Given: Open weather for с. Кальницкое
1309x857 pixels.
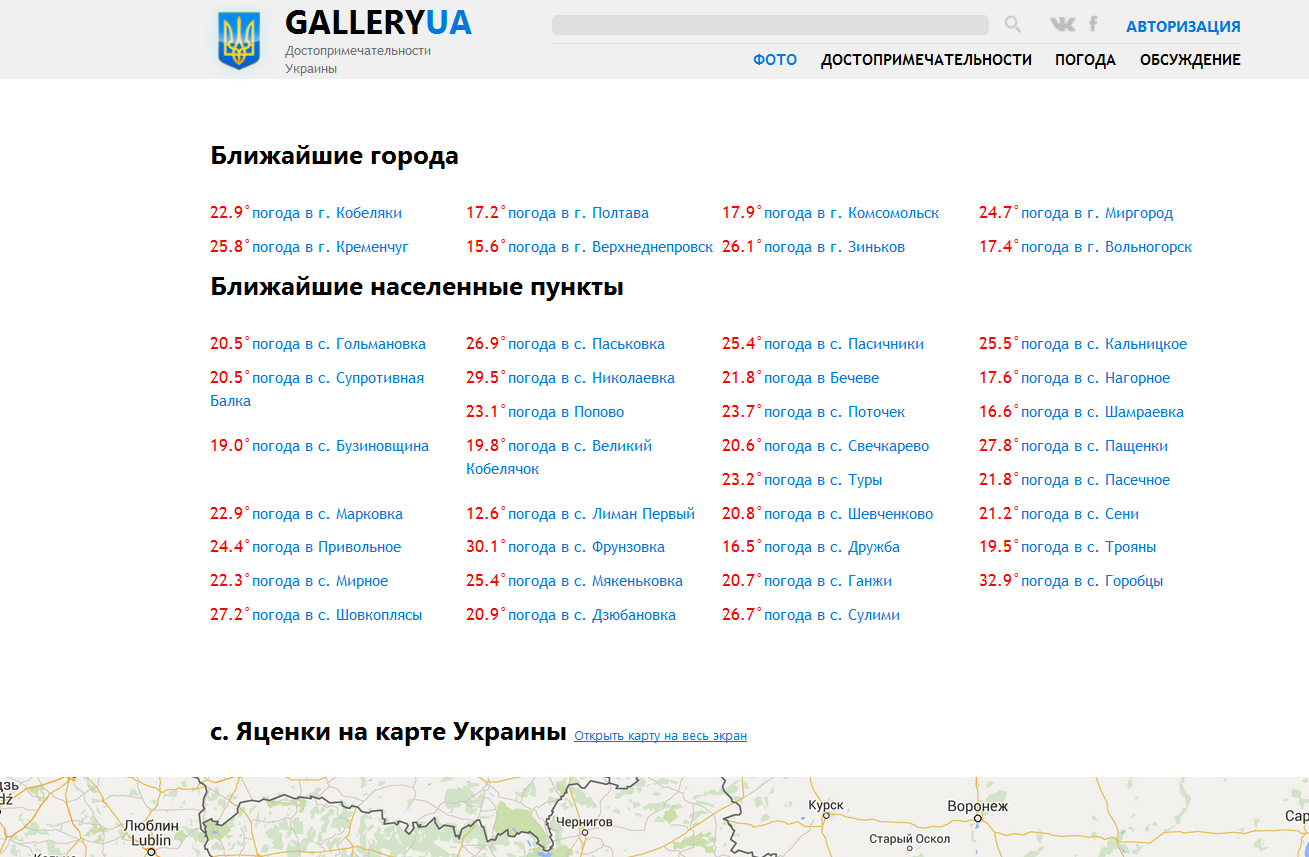Looking at the screenshot, I should coord(1104,344).
